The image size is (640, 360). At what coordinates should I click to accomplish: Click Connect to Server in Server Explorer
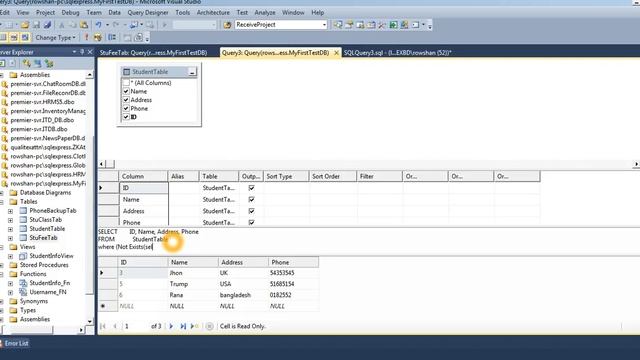point(38,64)
